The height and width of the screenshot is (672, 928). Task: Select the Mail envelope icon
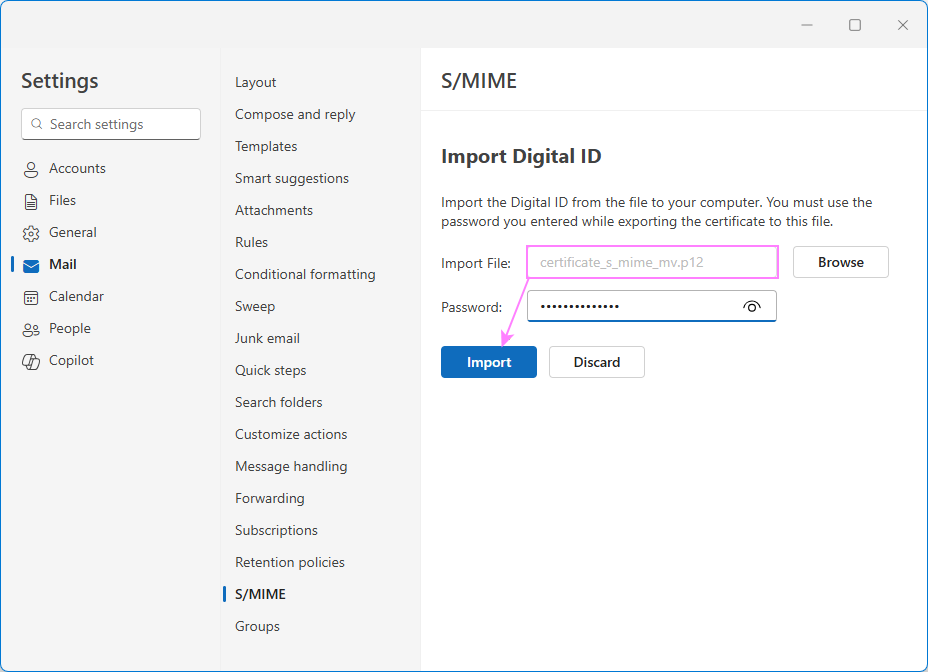pos(30,264)
